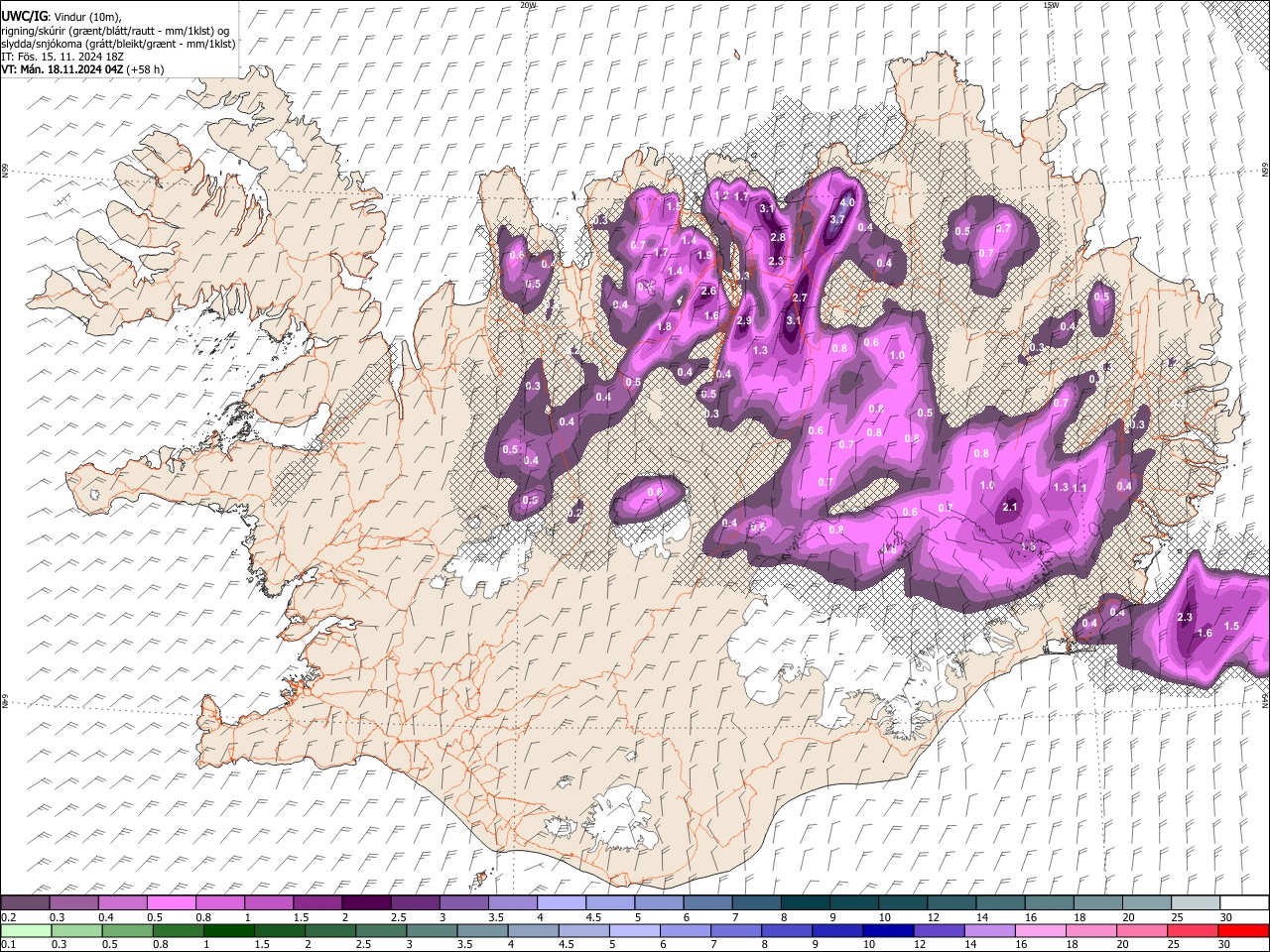1270x952 pixels.
Task: Click the lower scale bright red swatch above 30
Action: coord(1244,930)
